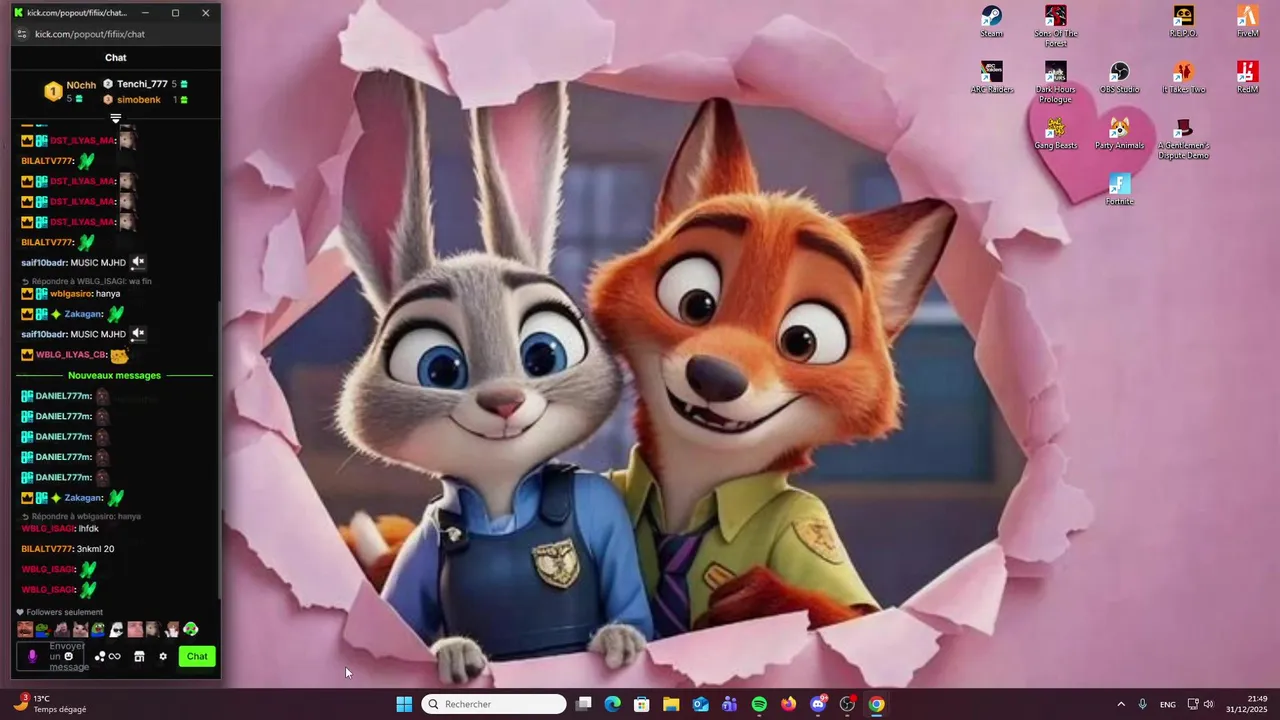Open the OBS Studio desktop shortcut

tap(1120, 77)
